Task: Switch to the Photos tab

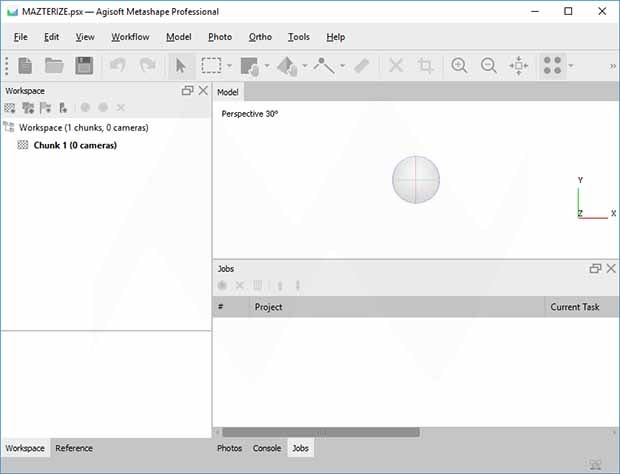Action: click(x=229, y=448)
